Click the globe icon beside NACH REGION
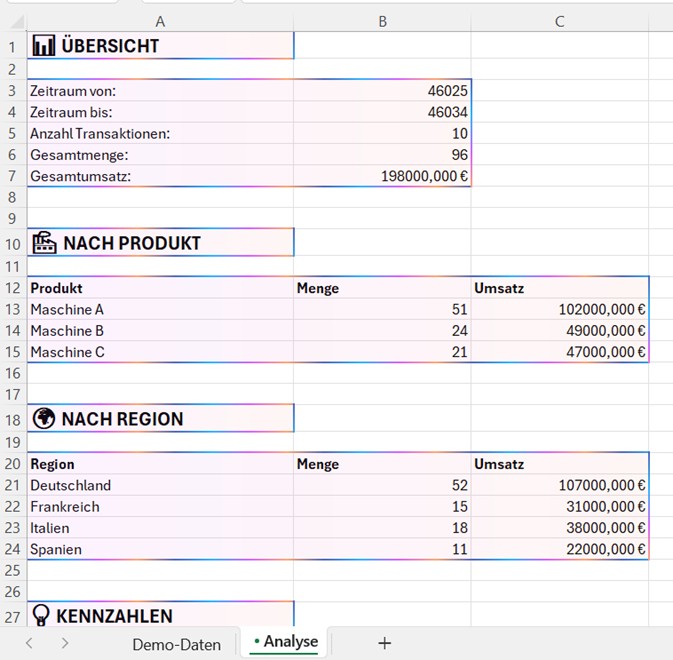The height and width of the screenshot is (660, 673). (x=43, y=418)
